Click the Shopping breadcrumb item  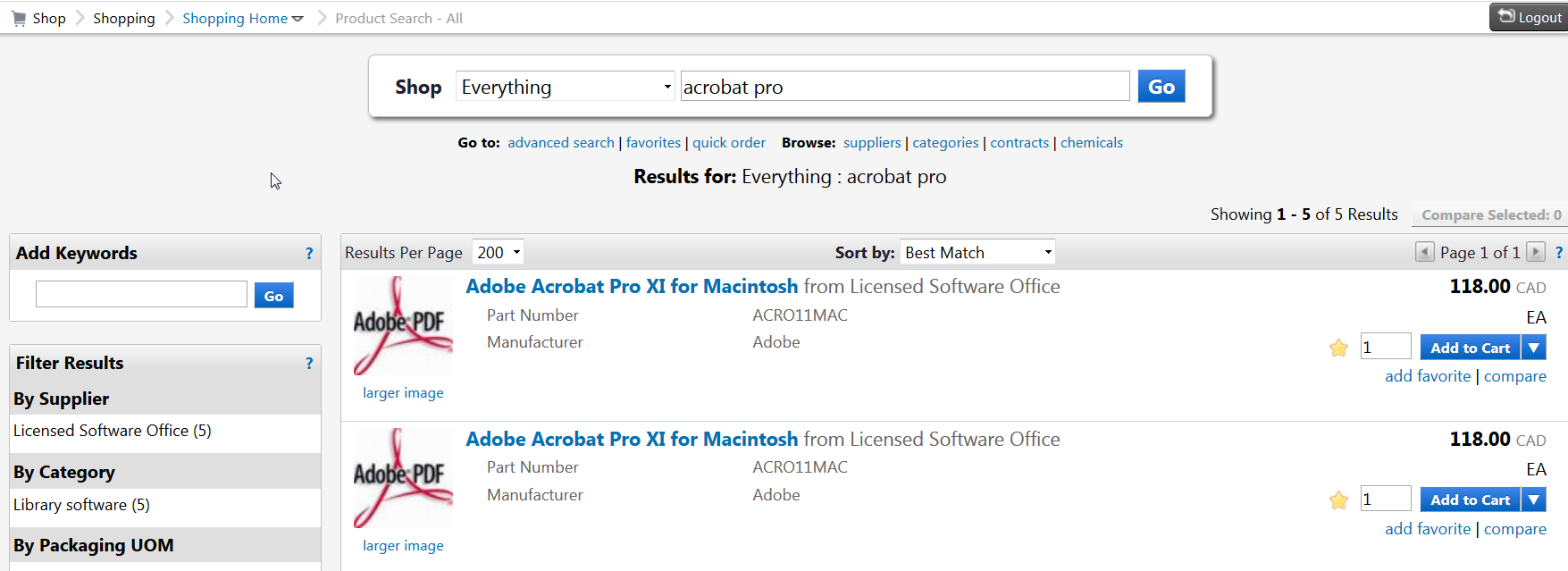123,18
